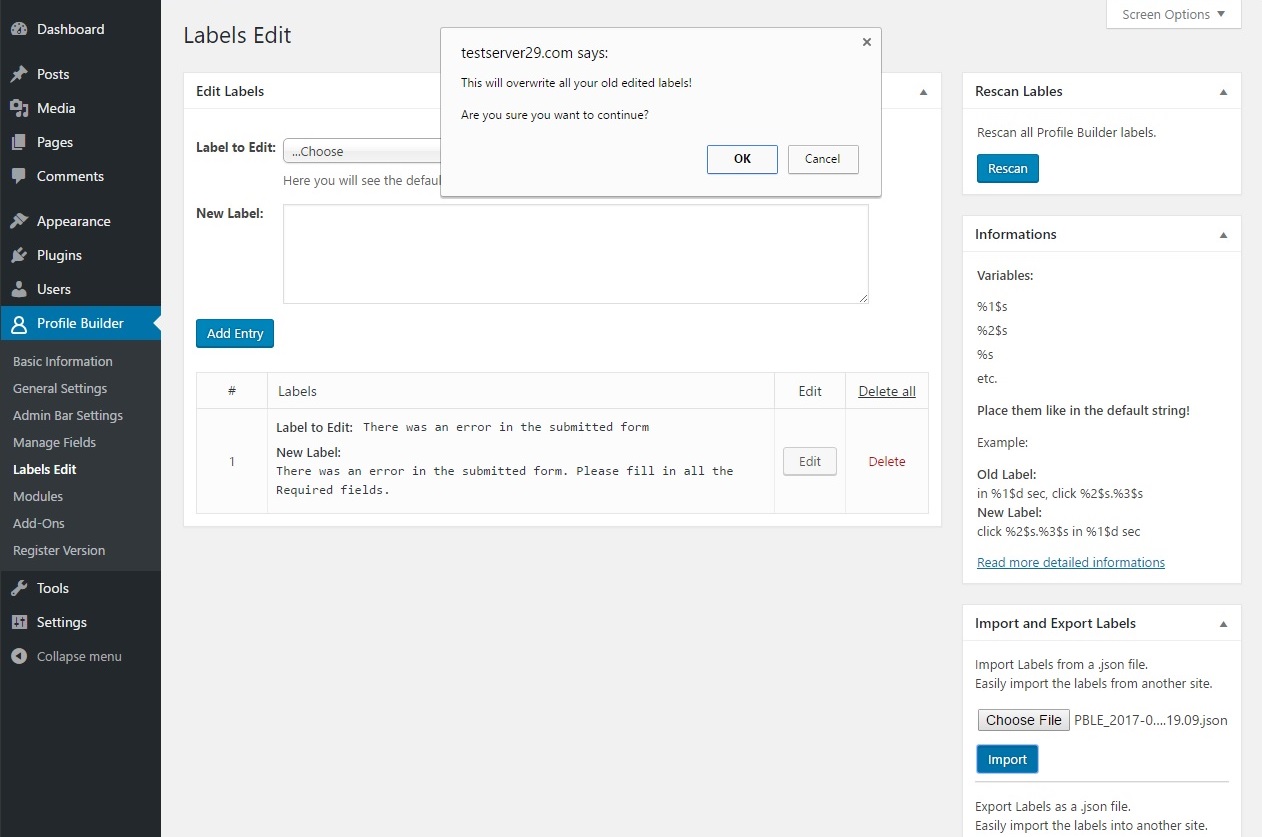1262x837 pixels.
Task: Click the Appearance paintbrush icon
Action: tap(19, 221)
